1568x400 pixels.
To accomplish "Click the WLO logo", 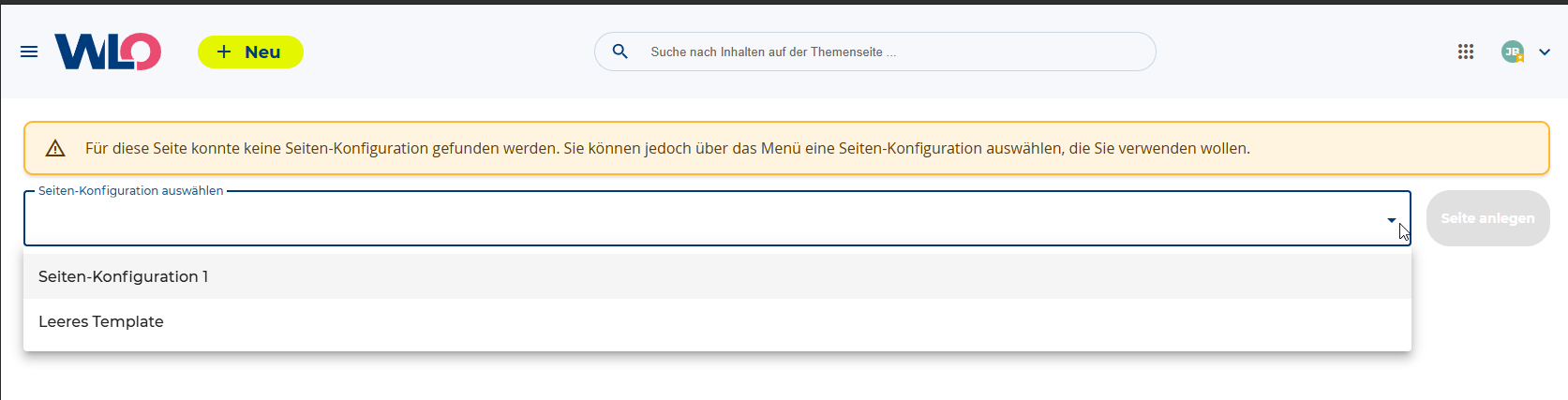I will [x=108, y=52].
